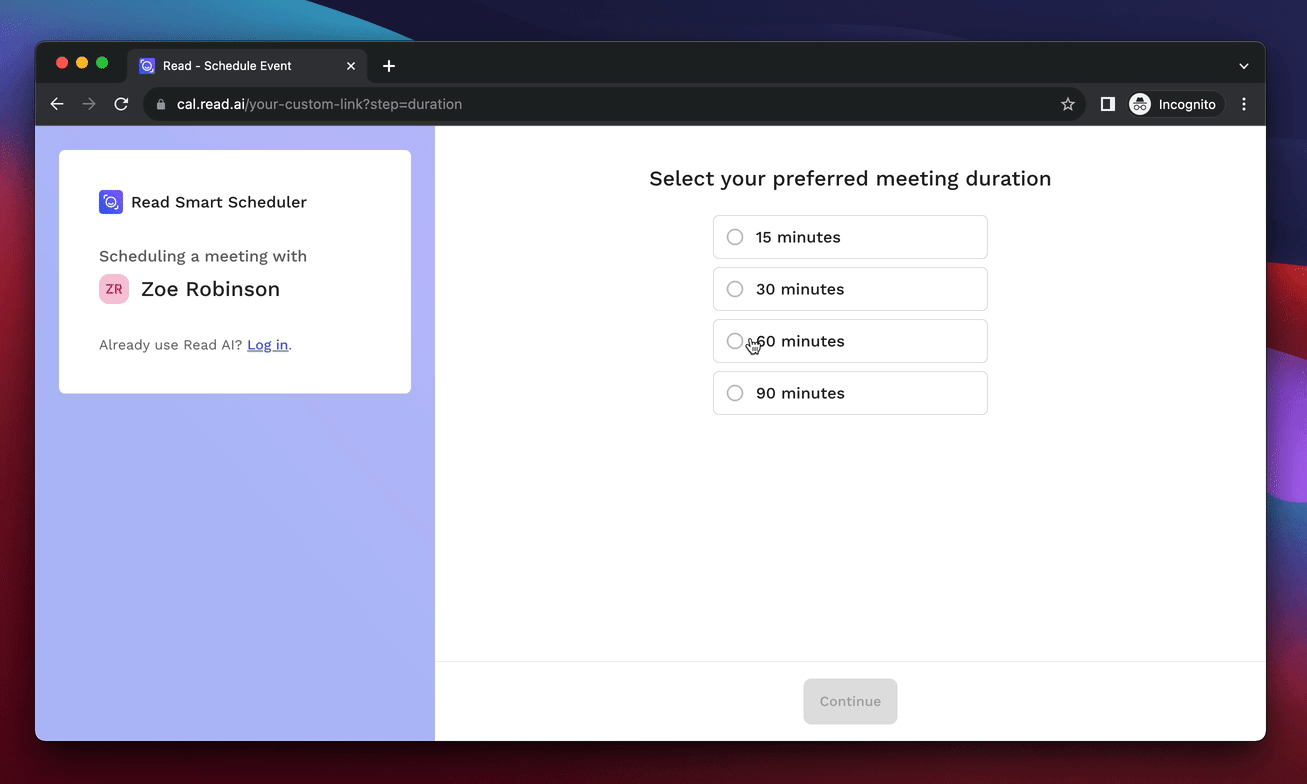Open the browser's three-dot menu
The height and width of the screenshot is (784, 1307).
point(1243,104)
